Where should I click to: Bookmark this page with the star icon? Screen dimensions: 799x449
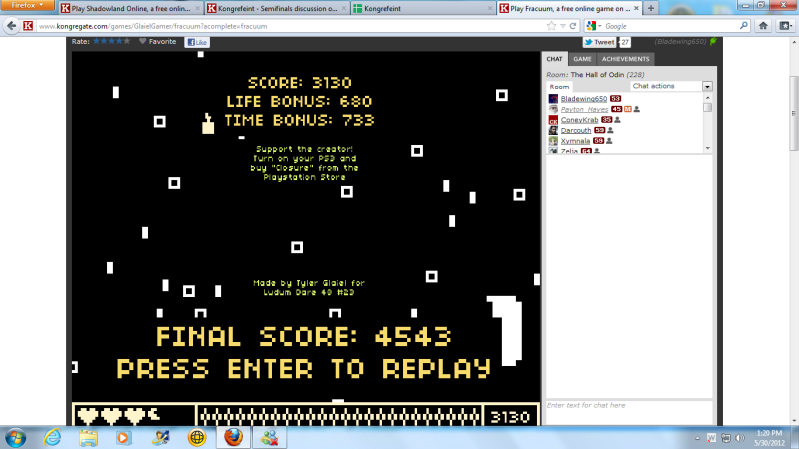(x=551, y=26)
